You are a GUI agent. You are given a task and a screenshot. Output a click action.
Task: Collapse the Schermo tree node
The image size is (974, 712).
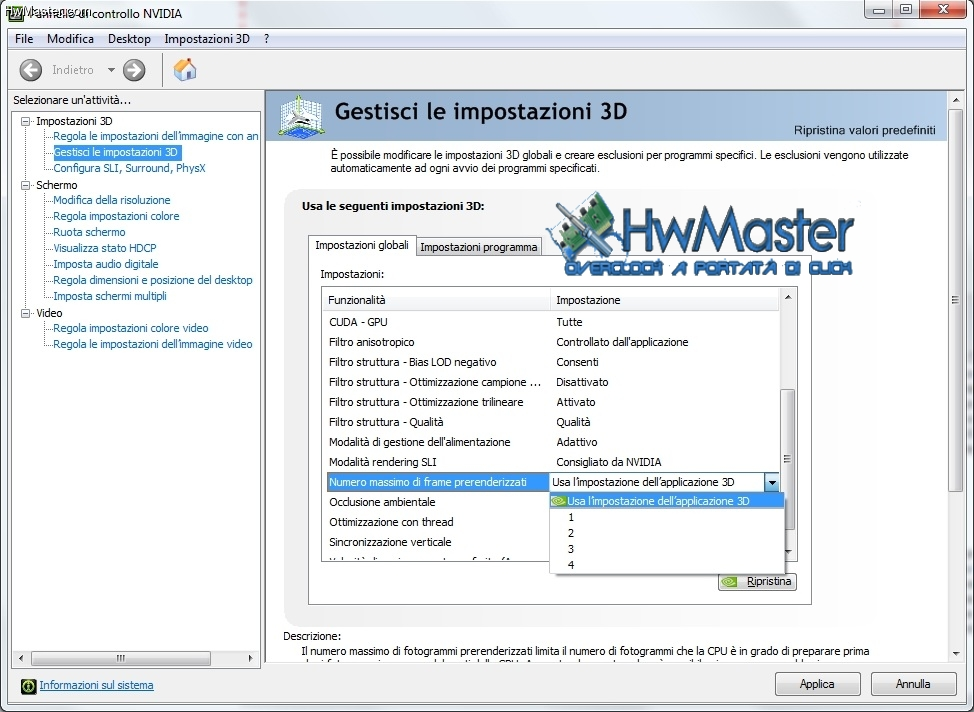tap(25, 185)
